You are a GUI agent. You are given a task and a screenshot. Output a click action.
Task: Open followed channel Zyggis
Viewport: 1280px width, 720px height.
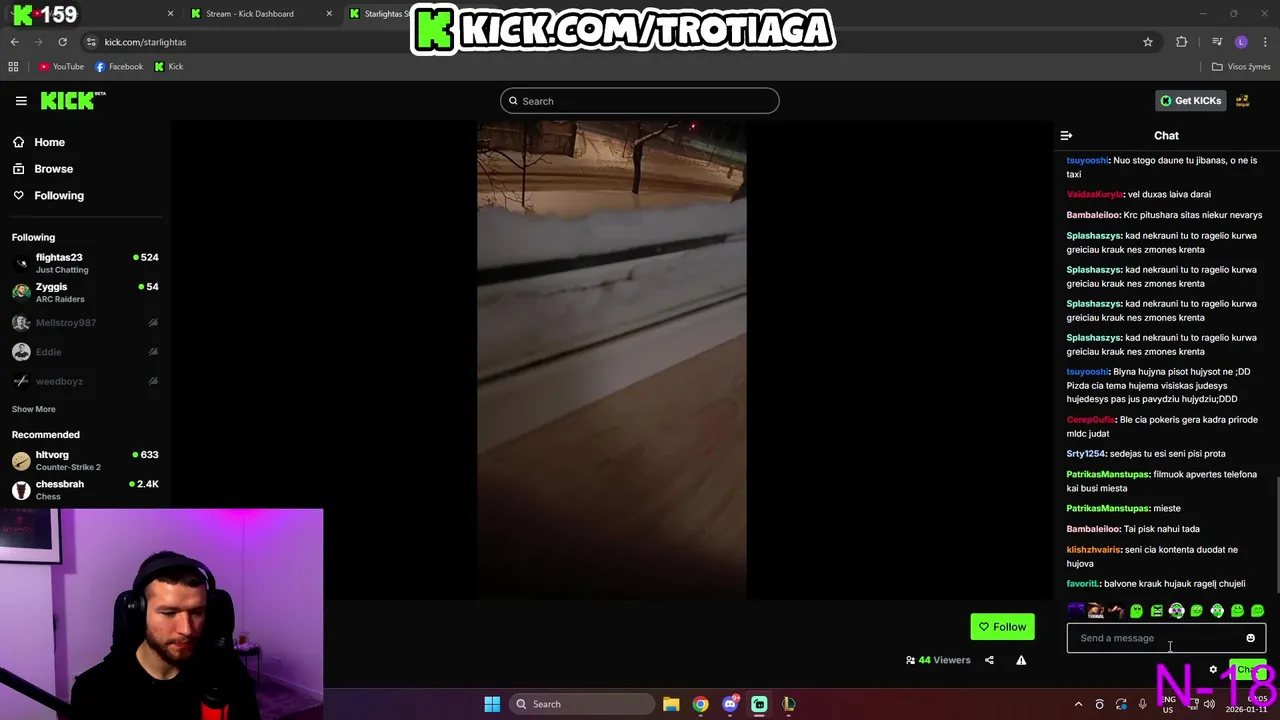[x=85, y=292]
